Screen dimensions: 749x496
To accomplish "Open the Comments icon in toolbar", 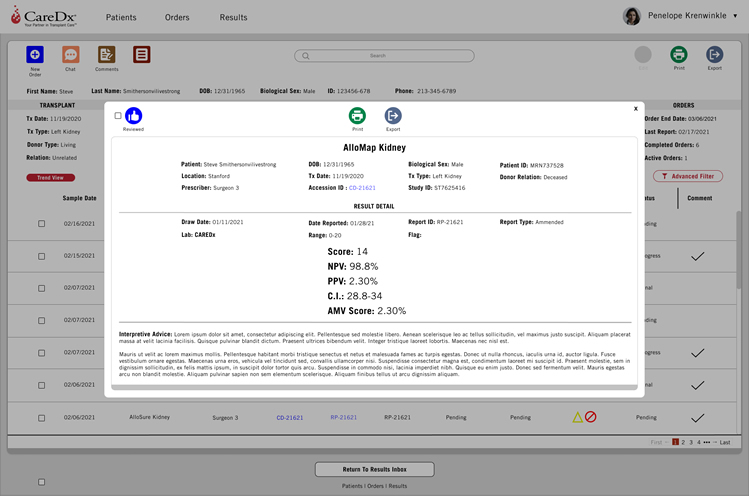I will [107, 54].
